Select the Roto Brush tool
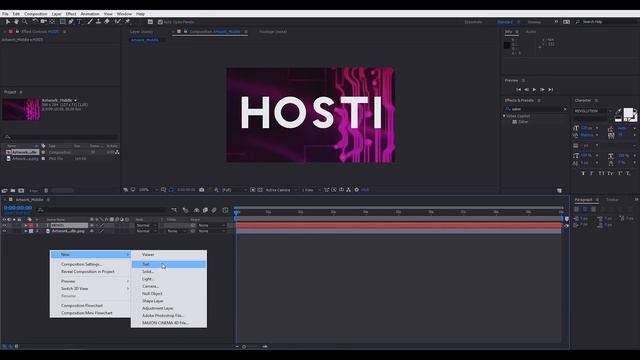Screen dimensions: 640x360 point(118,22)
